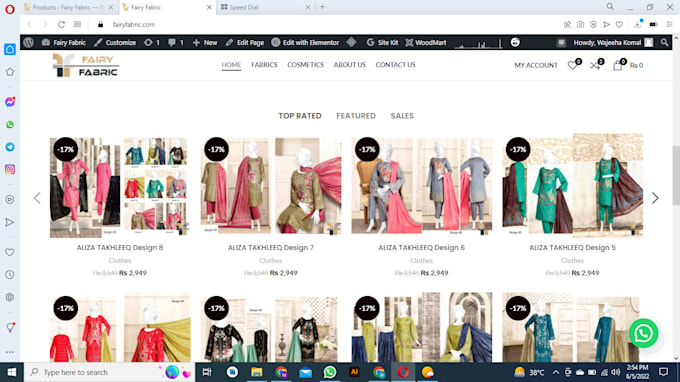Open bookmarks heart icon in sidebar
The image size is (680, 382).
pos(10,252)
